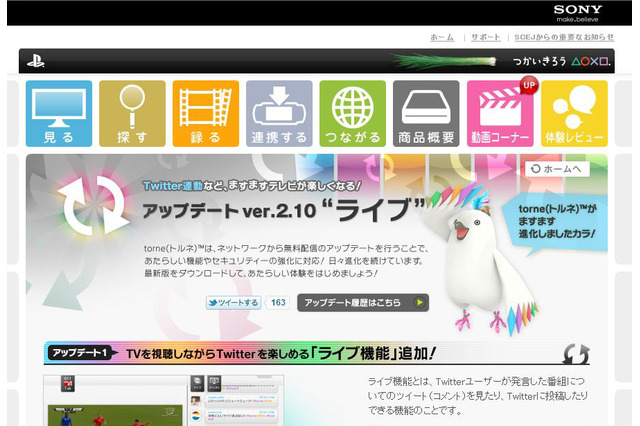This screenshot has height=426, width=640.
Task: Click the ホームへ button
Action: coord(557,169)
